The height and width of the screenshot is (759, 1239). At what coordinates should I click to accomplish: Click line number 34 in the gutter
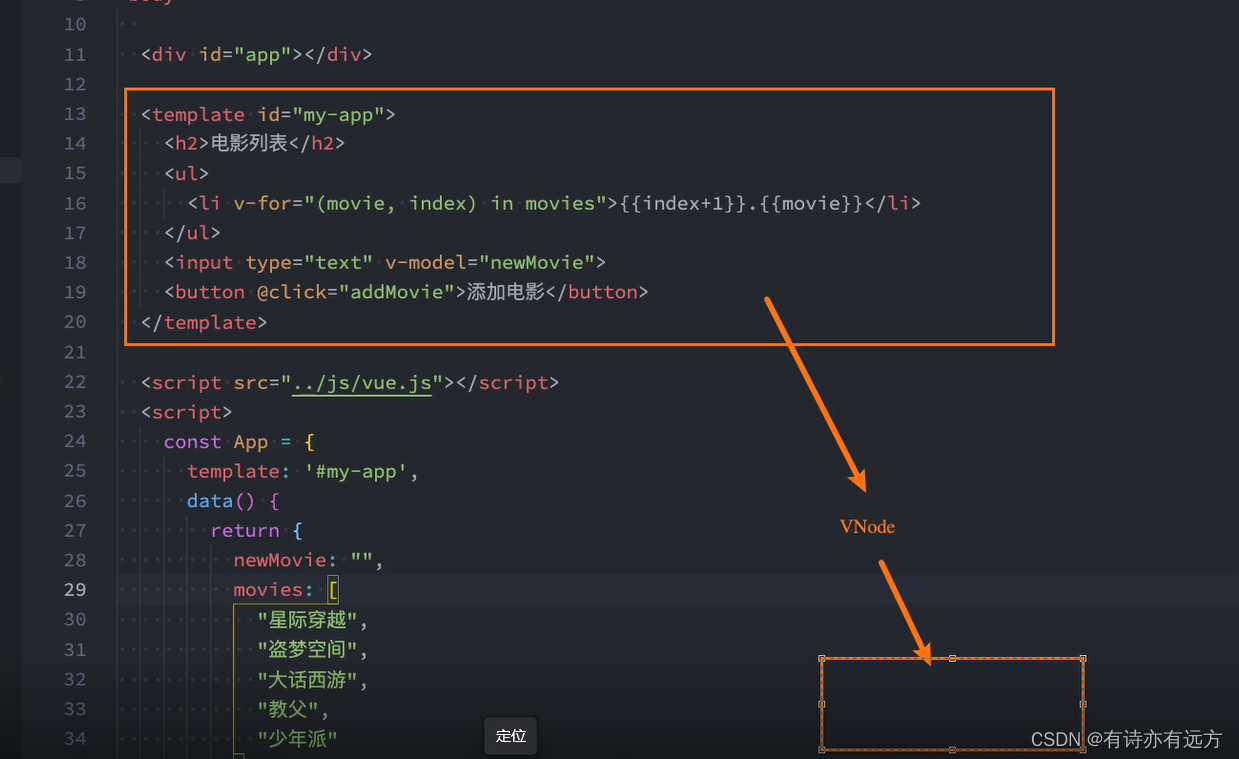(75, 739)
